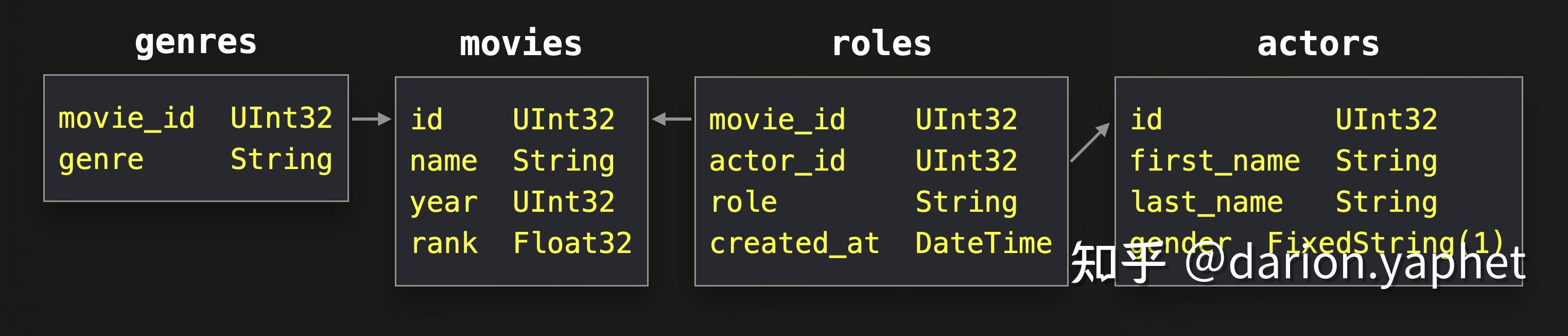Select the movies table title

[x=520, y=44]
